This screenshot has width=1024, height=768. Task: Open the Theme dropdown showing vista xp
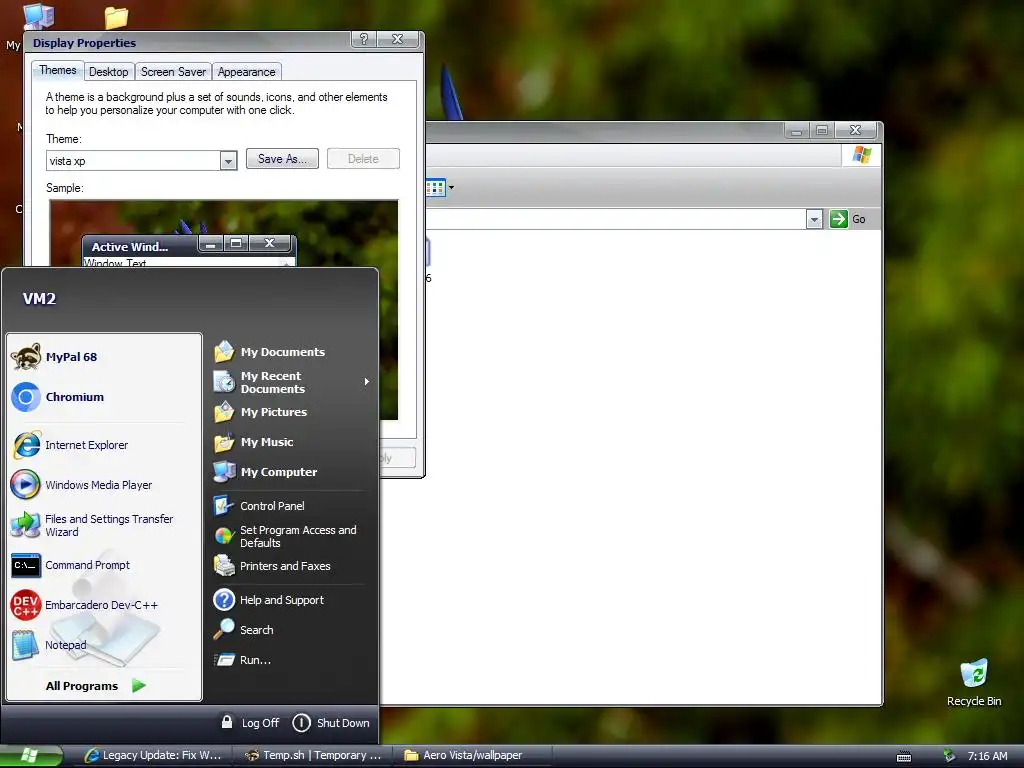pyautogui.click(x=228, y=161)
